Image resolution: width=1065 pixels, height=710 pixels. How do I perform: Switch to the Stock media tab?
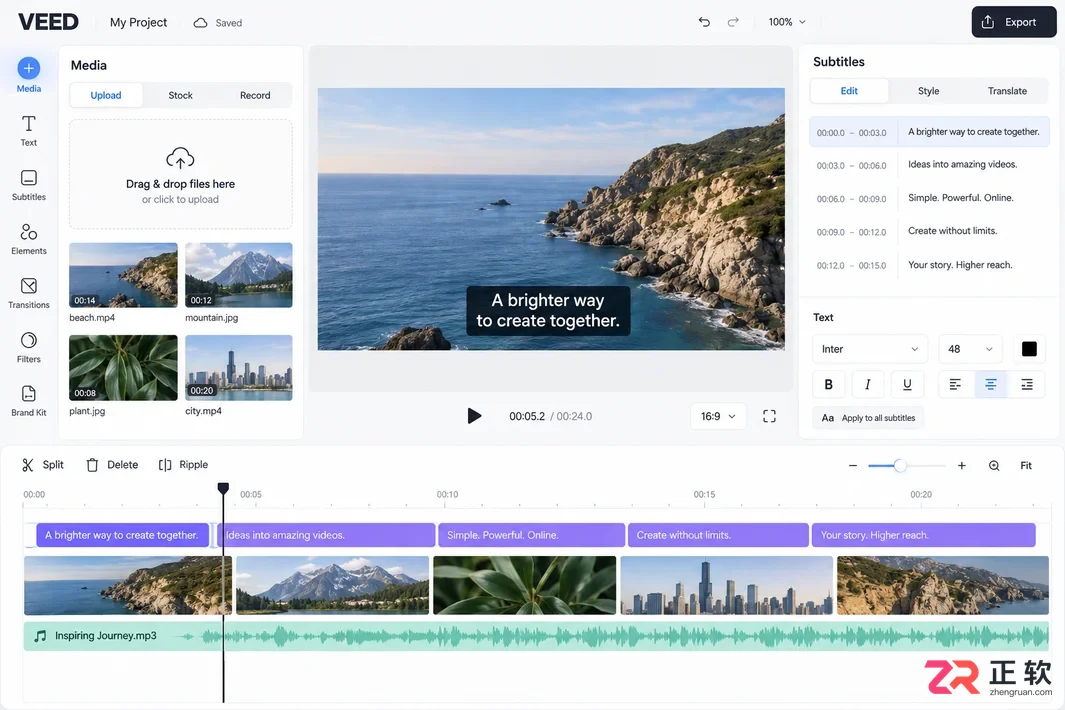pos(181,95)
